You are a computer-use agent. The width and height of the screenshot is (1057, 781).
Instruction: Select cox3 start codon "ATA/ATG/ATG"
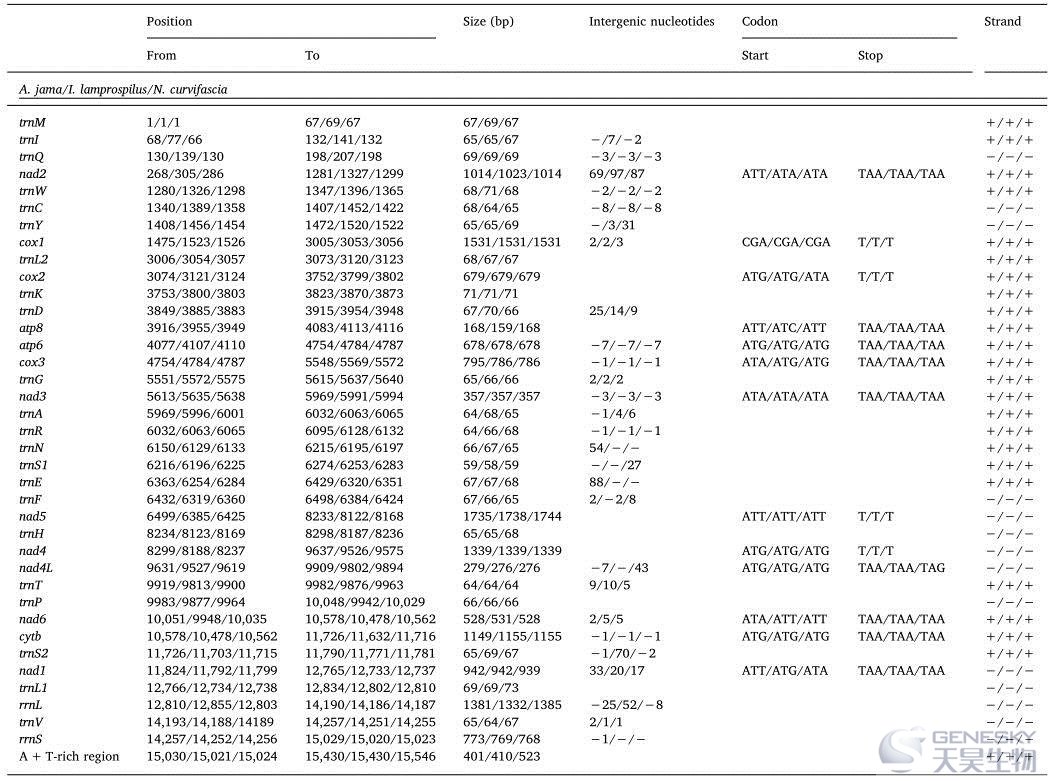click(x=785, y=363)
